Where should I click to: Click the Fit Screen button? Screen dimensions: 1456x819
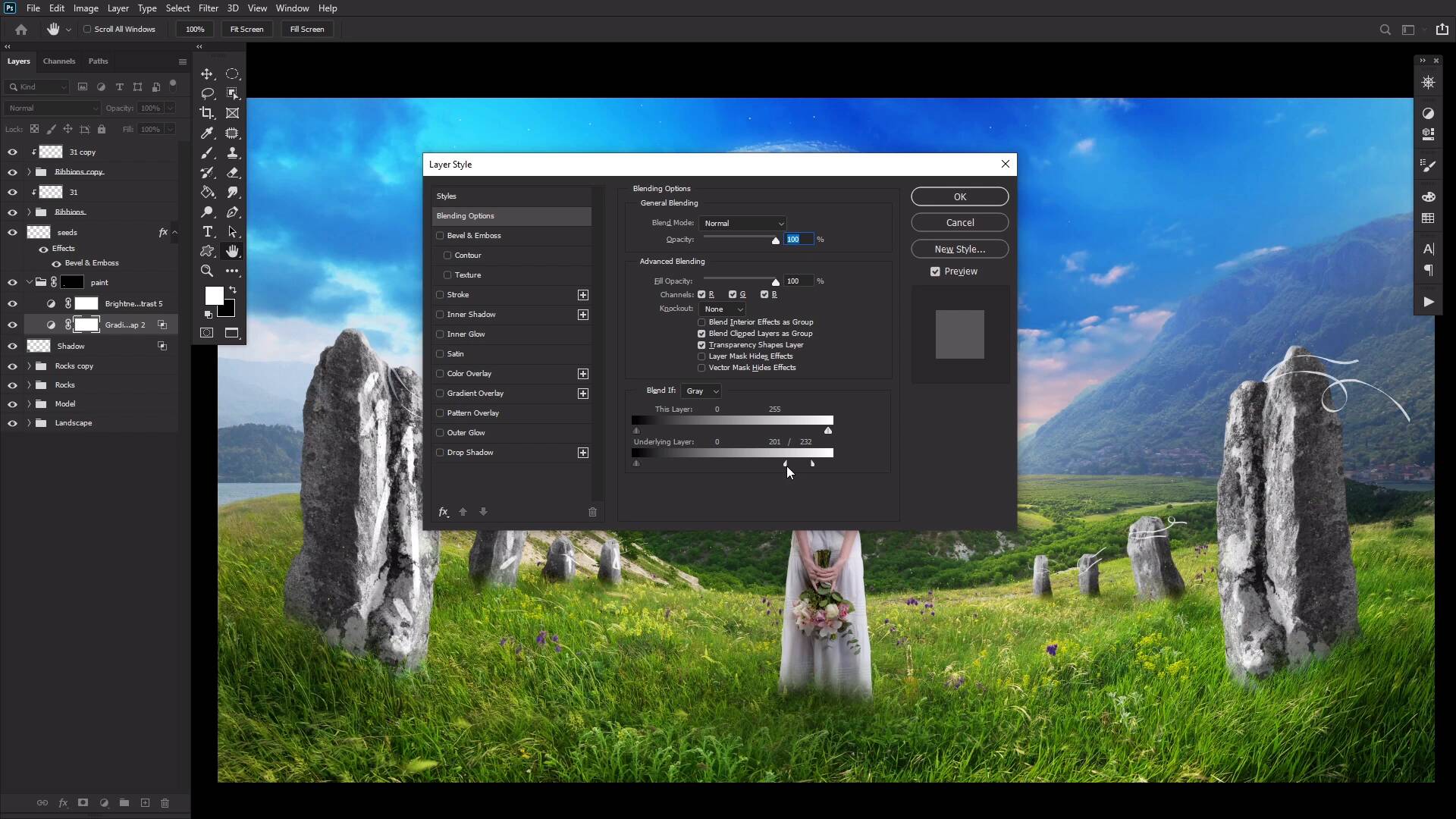coord(246,30)
